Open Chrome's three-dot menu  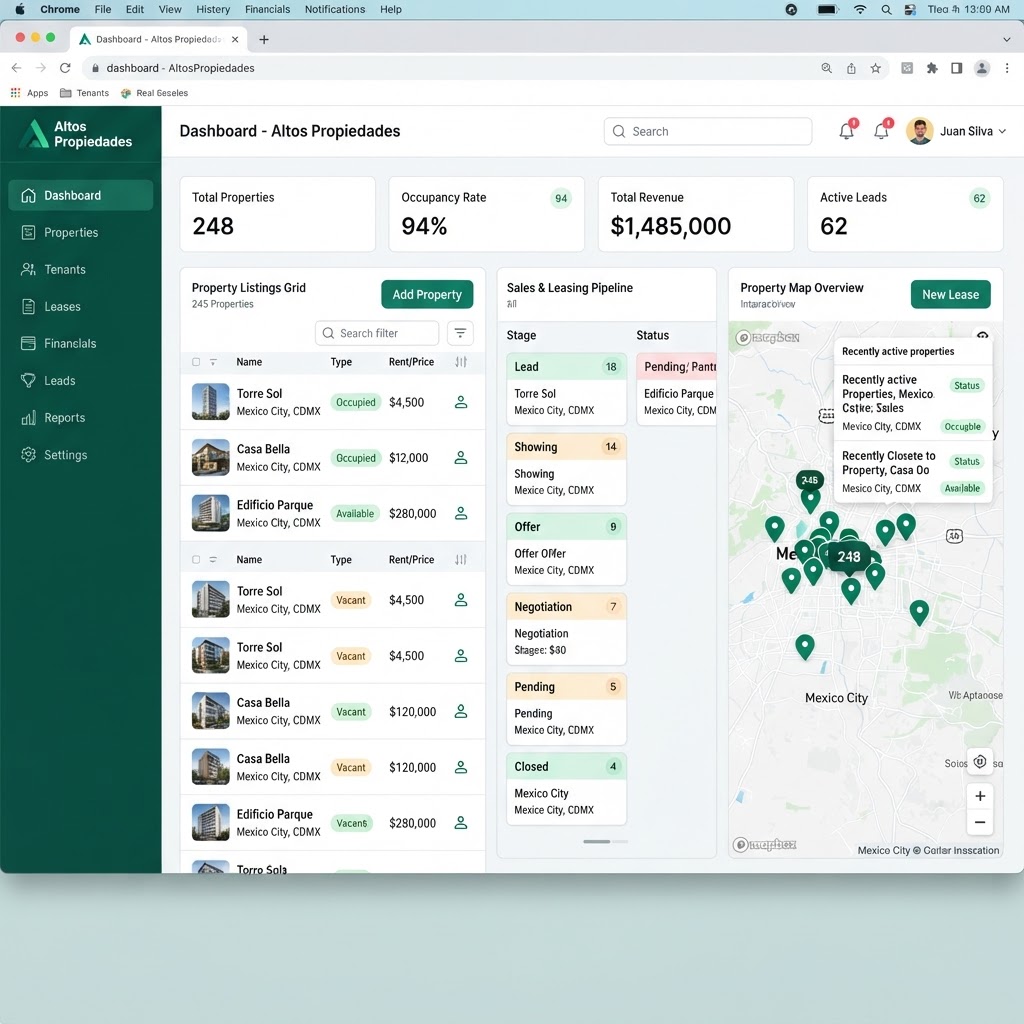tap(1007, 68)
